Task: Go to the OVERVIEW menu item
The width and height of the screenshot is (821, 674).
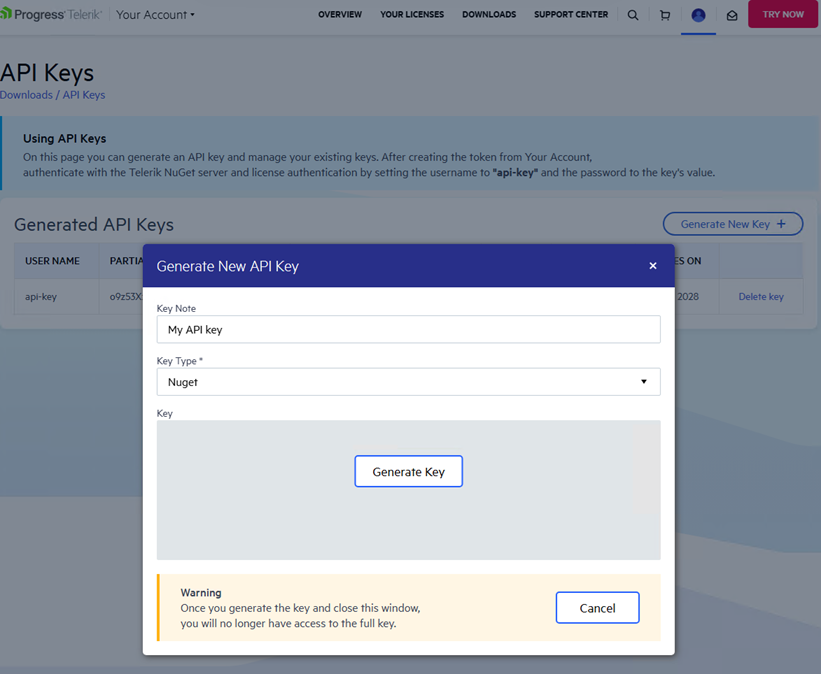Action: [340, 14]
